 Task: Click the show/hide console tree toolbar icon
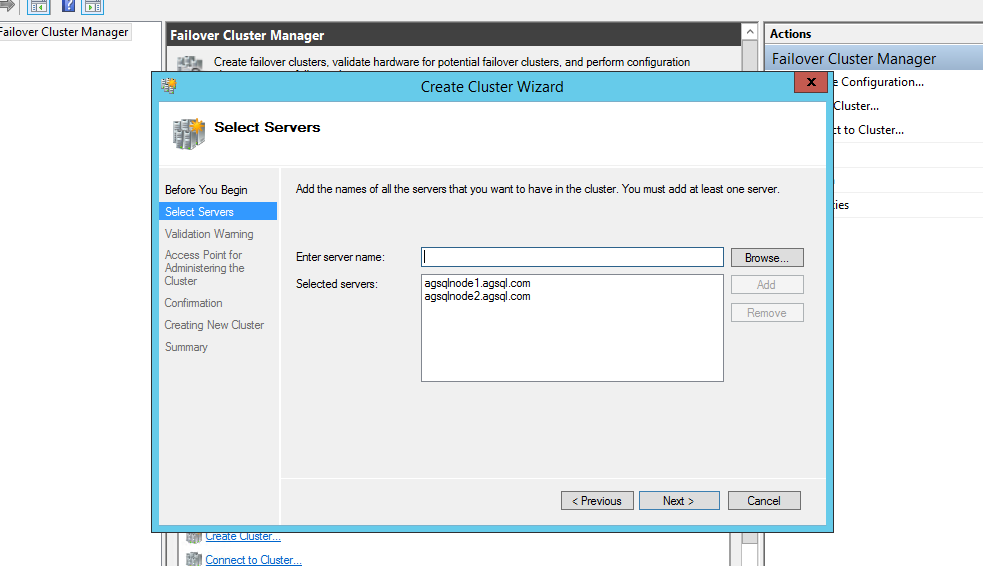[x=39, y=7]
